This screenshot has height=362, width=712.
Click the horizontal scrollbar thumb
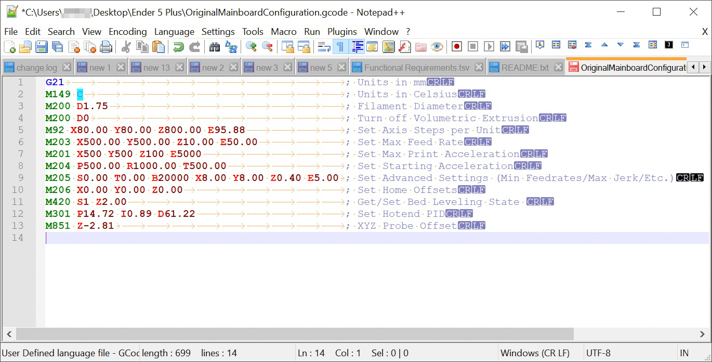tap(295, 334)
